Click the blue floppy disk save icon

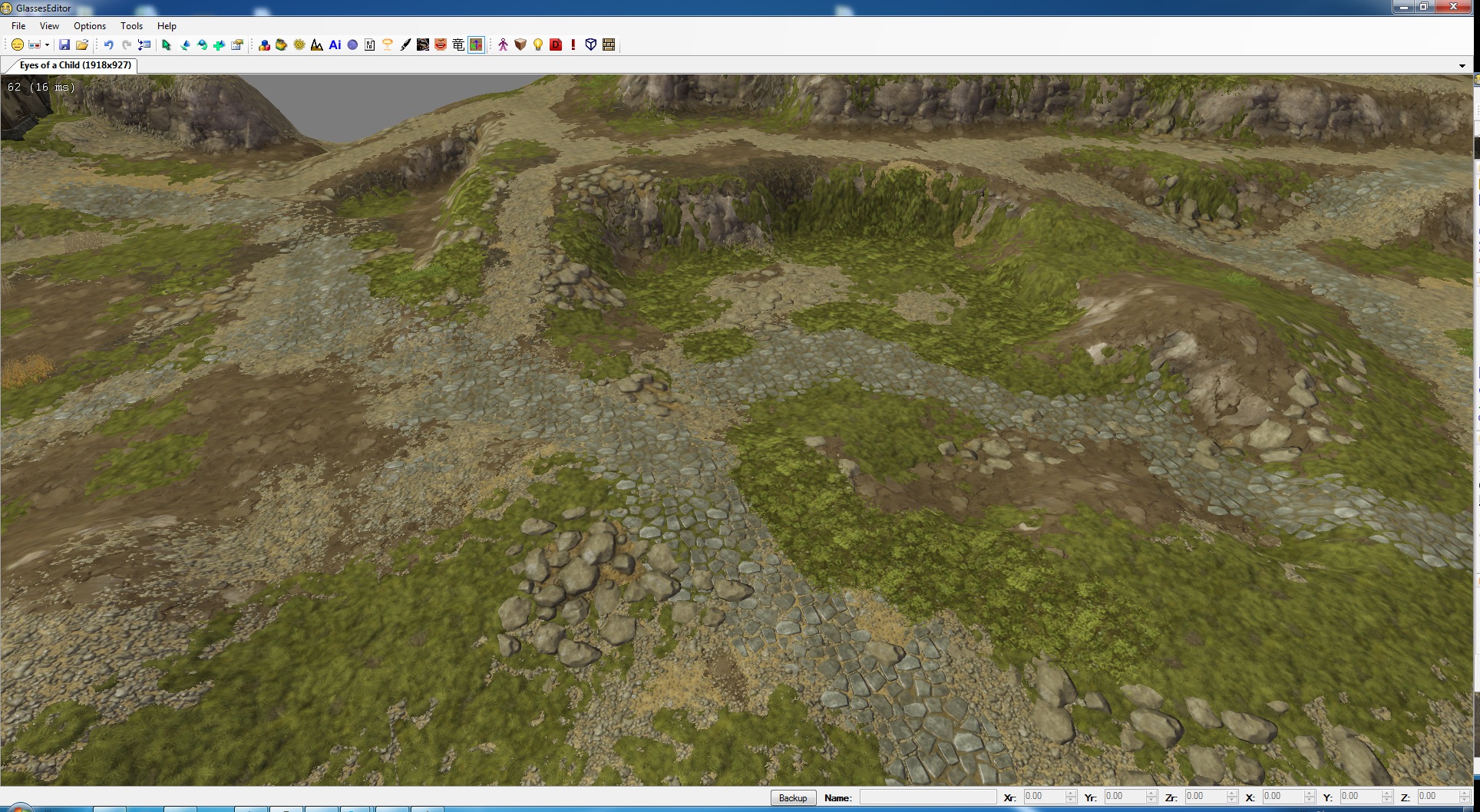coord(64,45)
